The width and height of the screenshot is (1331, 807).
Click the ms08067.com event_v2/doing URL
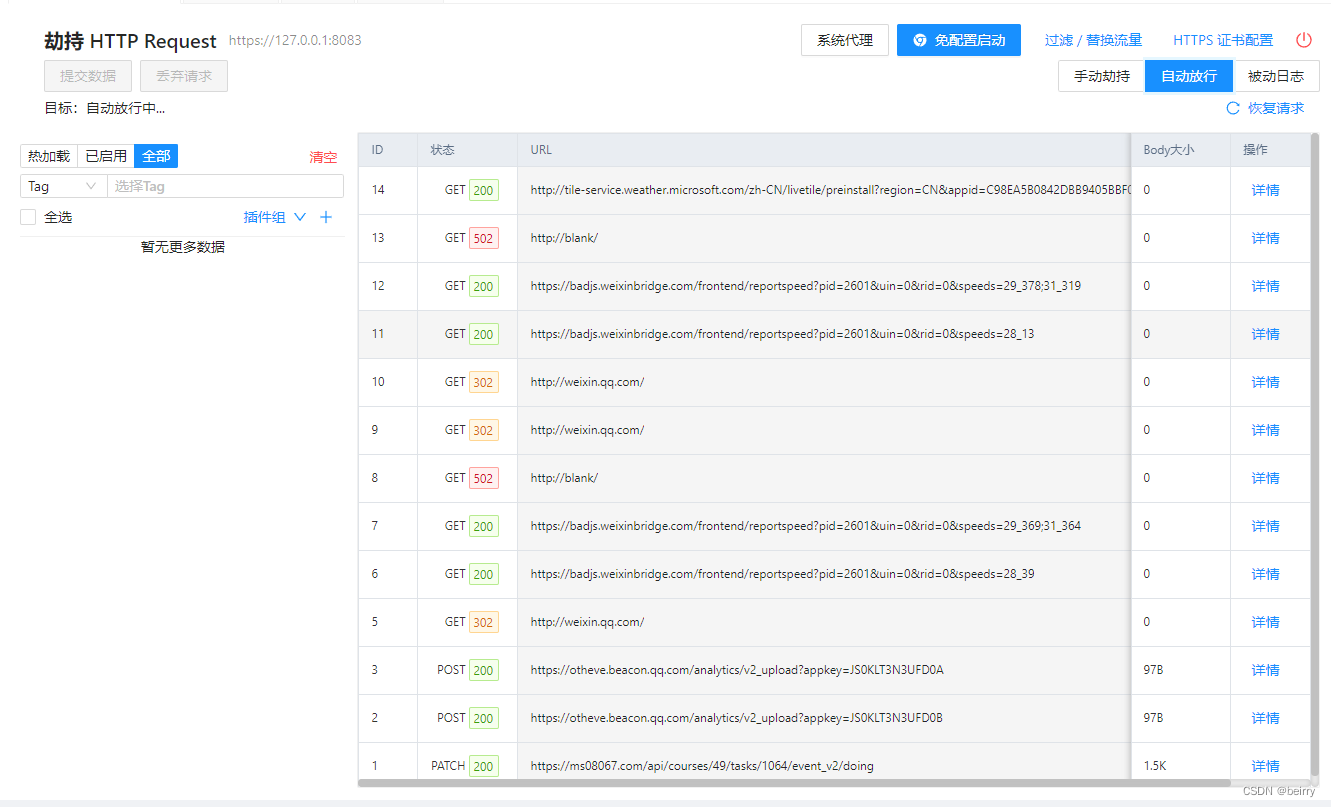click(702, 766)
